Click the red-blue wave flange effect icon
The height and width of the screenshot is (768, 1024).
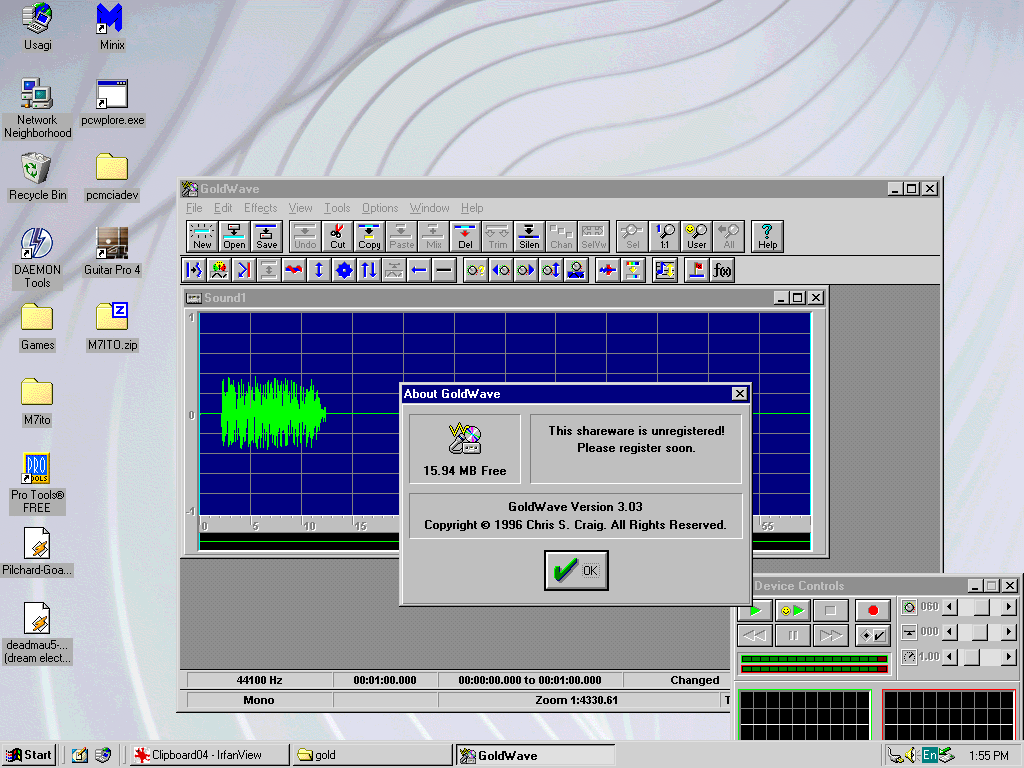294,270
